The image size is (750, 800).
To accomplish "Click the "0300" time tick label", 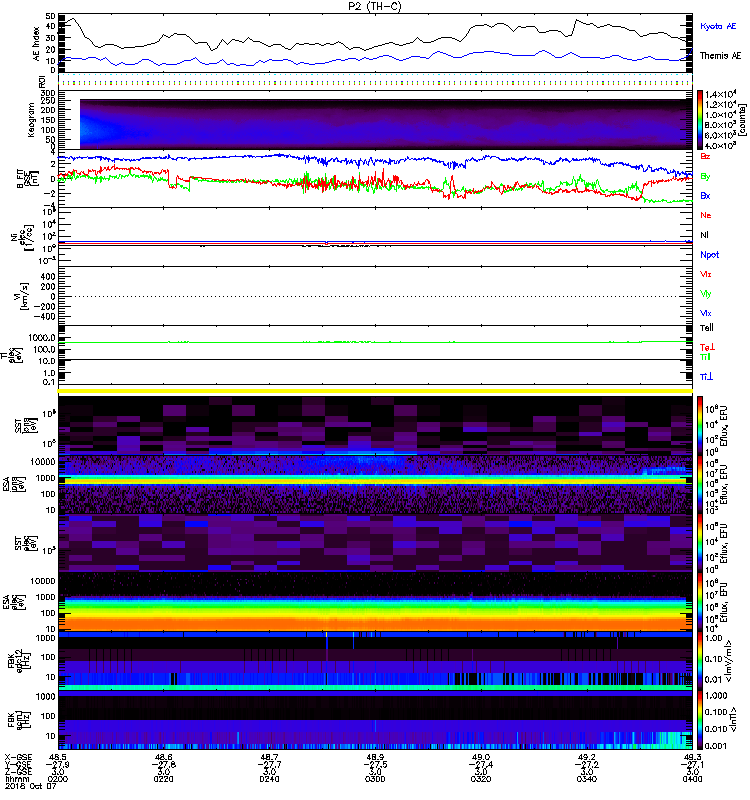I will click(x=375, y=779).
